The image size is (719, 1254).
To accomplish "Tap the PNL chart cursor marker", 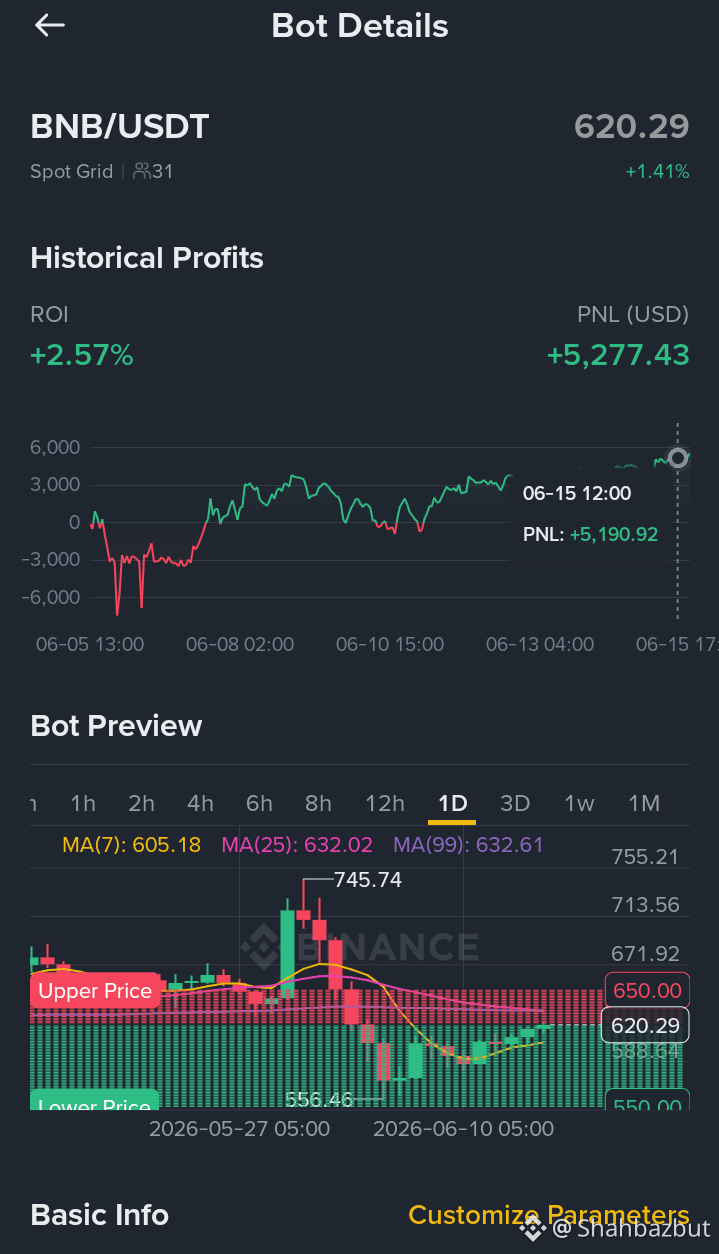I will (678, 458).
